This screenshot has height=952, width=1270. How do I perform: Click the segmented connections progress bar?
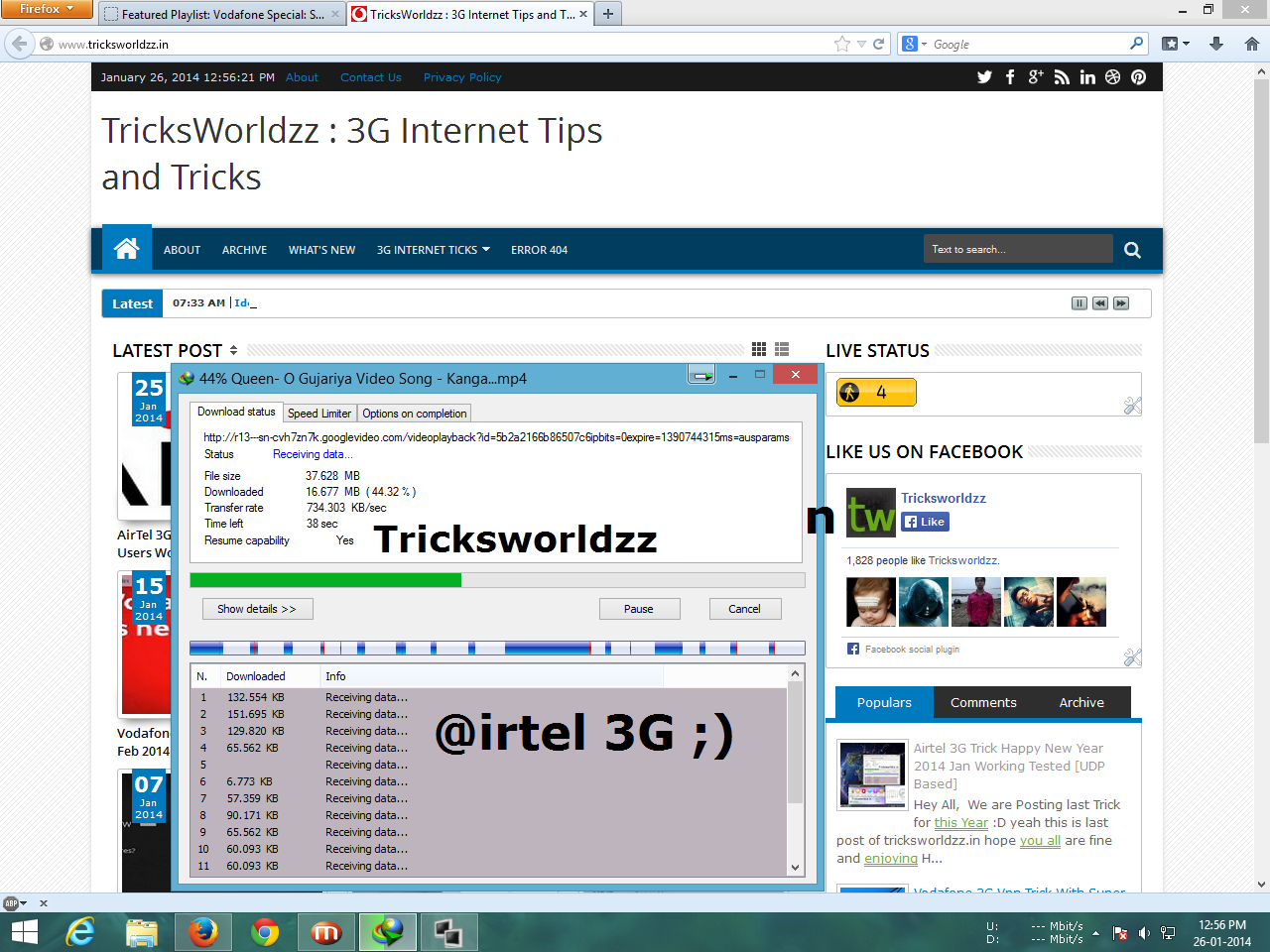click(497, 648)
